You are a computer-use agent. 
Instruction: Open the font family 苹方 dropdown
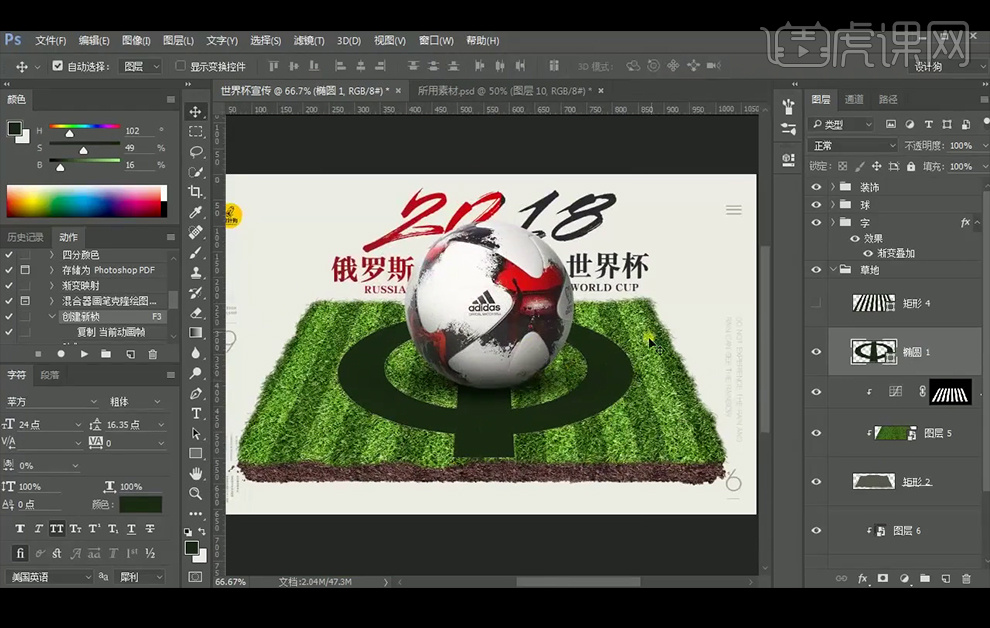pyautogui.click(x=52, y=401)
